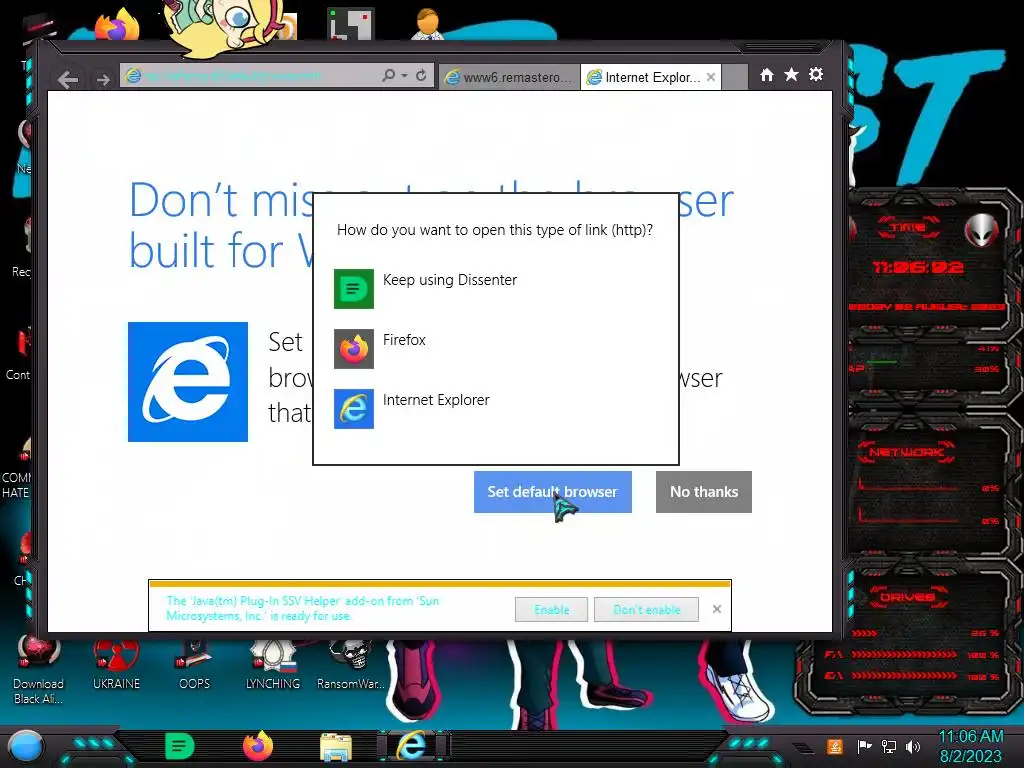Select the Internet Explorer tab
Image resolution: width=1024 pixels, height=768 pixels.
pos(645,77)
